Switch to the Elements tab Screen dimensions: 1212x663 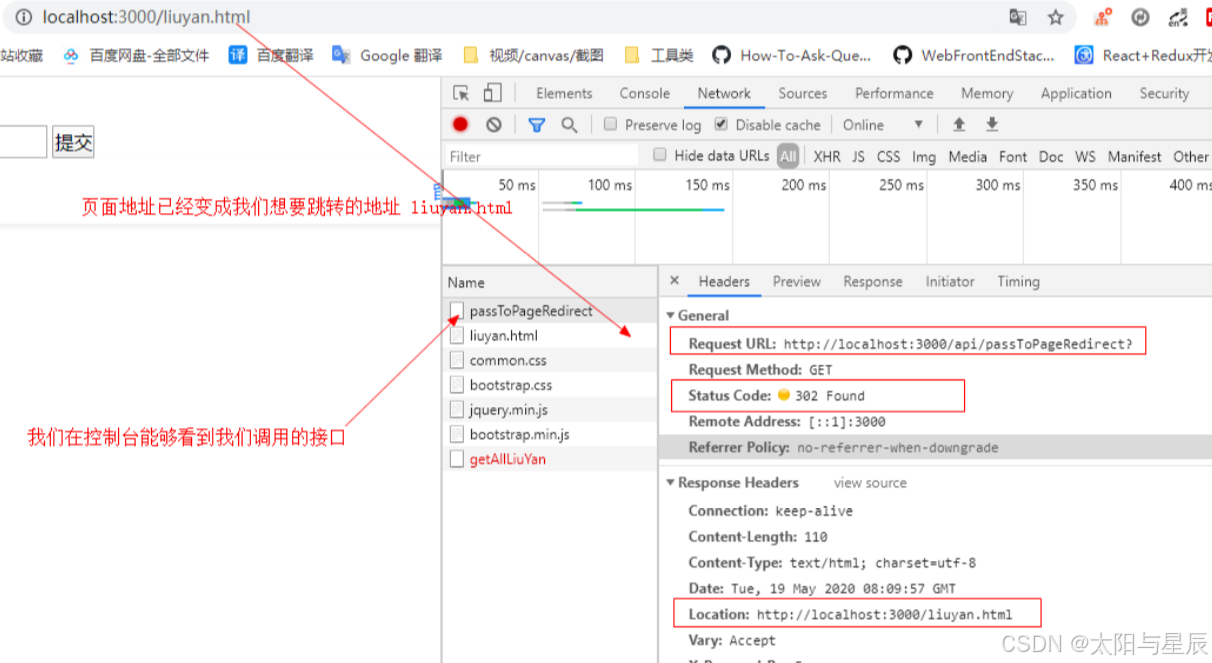tap(564, 93)
